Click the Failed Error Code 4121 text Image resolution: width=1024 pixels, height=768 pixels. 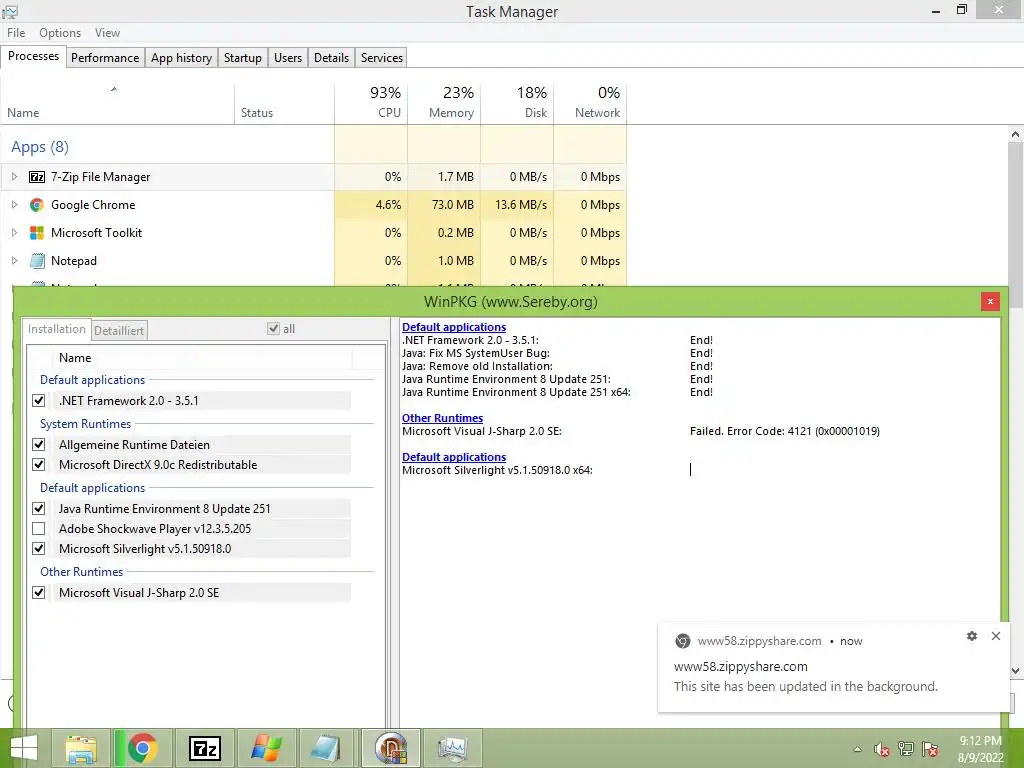tap(784, 431)
